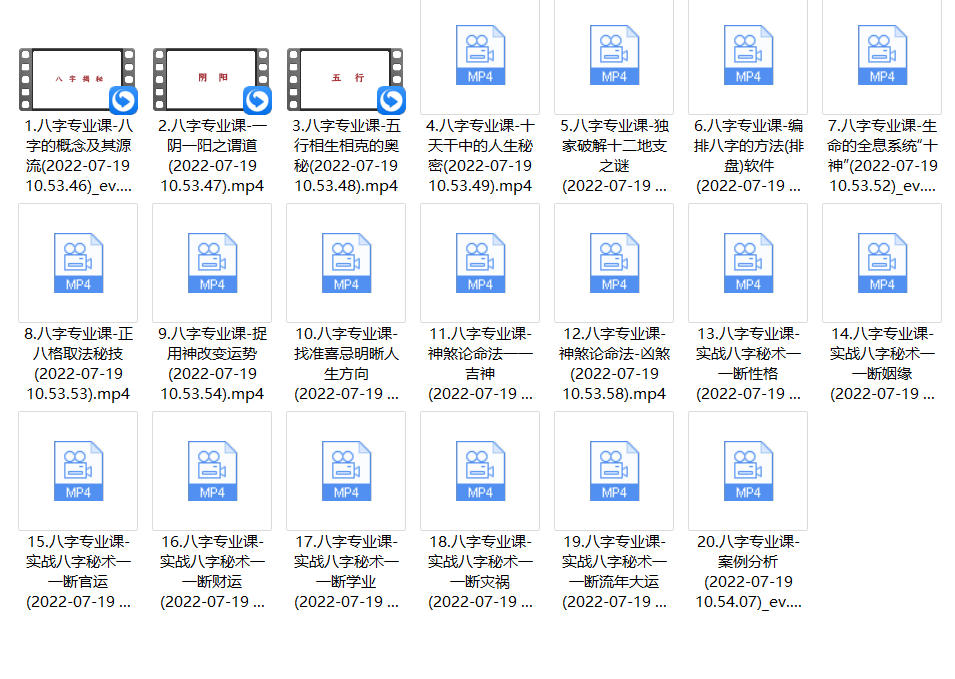The height and width of the screenshot is (679, 955).
Task: Click file name 4.八字专业课-十天干中的人生秘密
Action: [x=480, y=156]
